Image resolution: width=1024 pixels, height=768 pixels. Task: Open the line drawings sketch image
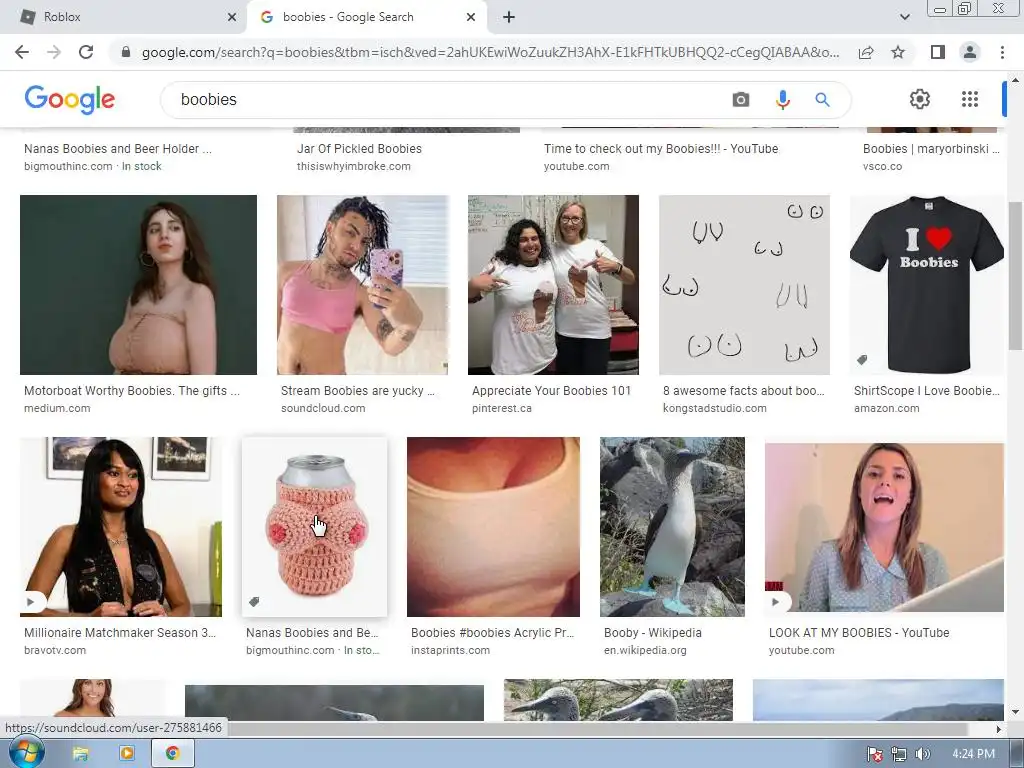pos(744,285)
